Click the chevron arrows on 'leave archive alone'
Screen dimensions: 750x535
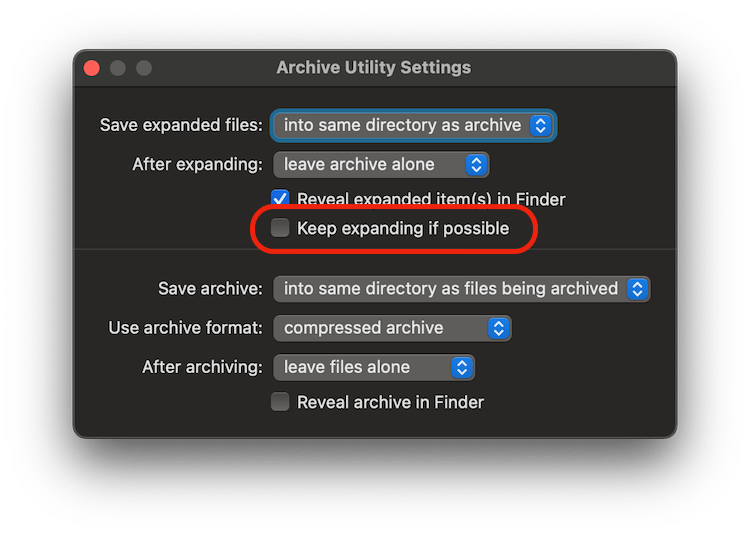476,164
